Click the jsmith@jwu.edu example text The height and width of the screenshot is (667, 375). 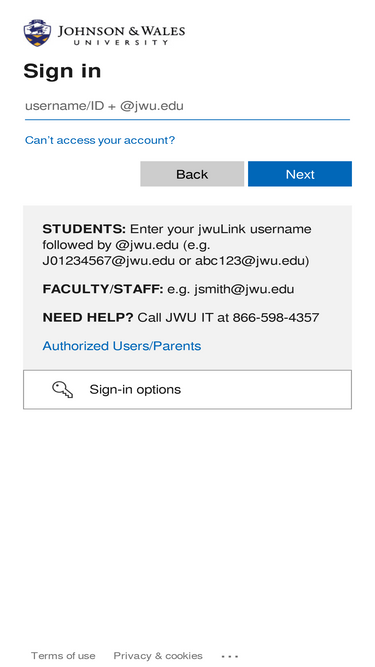click(x=244, y=290)
